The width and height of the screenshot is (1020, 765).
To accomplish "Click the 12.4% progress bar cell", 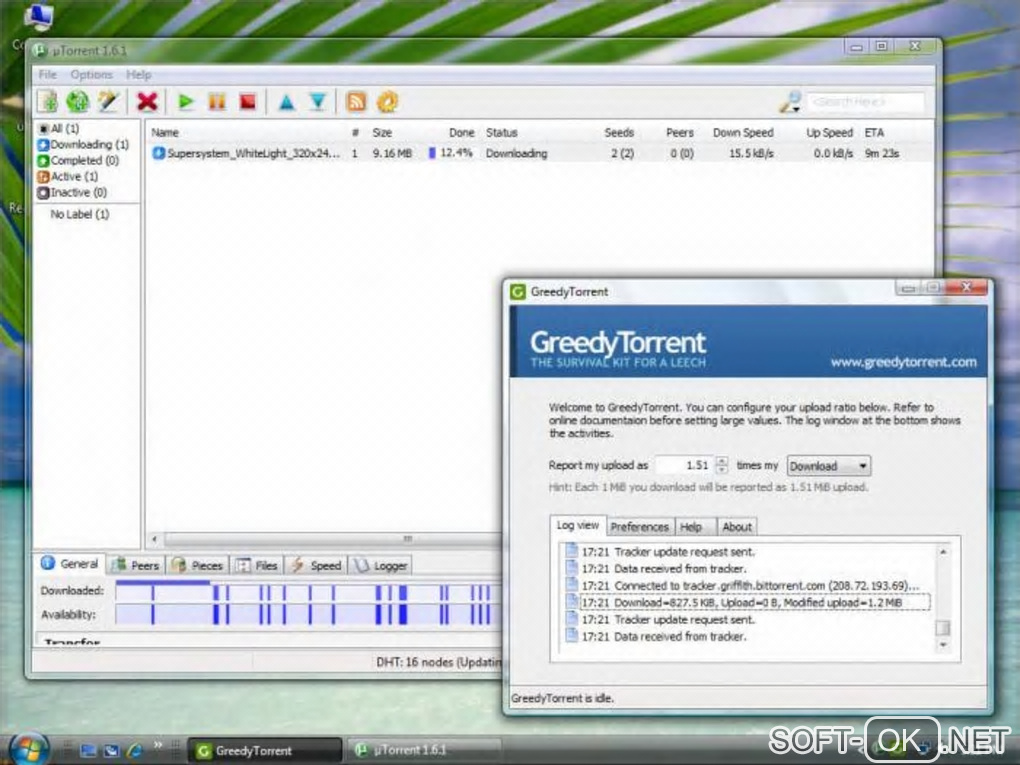I will [450, 154].
